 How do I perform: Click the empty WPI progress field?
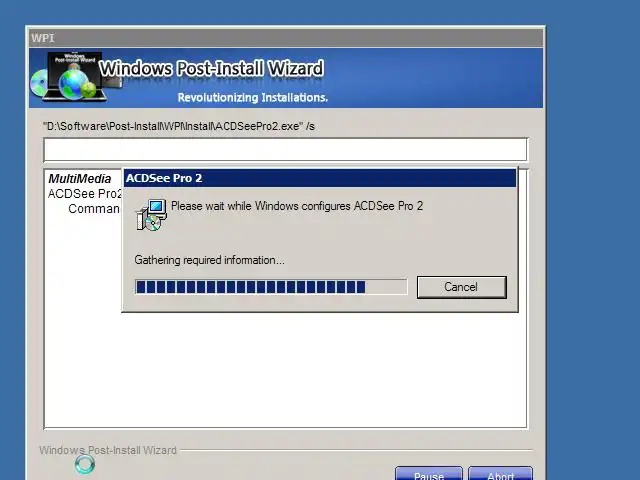pos(285,150)
